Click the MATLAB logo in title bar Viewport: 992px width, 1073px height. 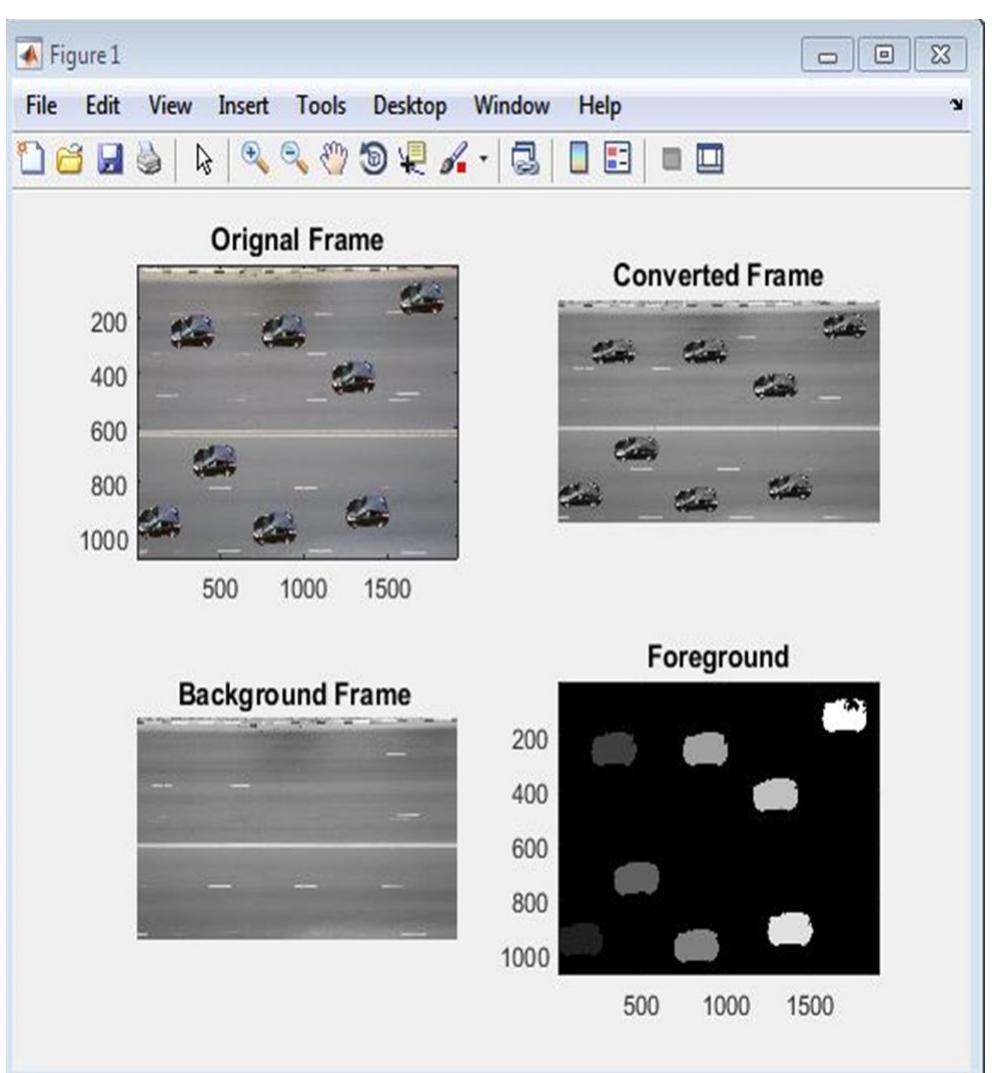pos(29,55)
